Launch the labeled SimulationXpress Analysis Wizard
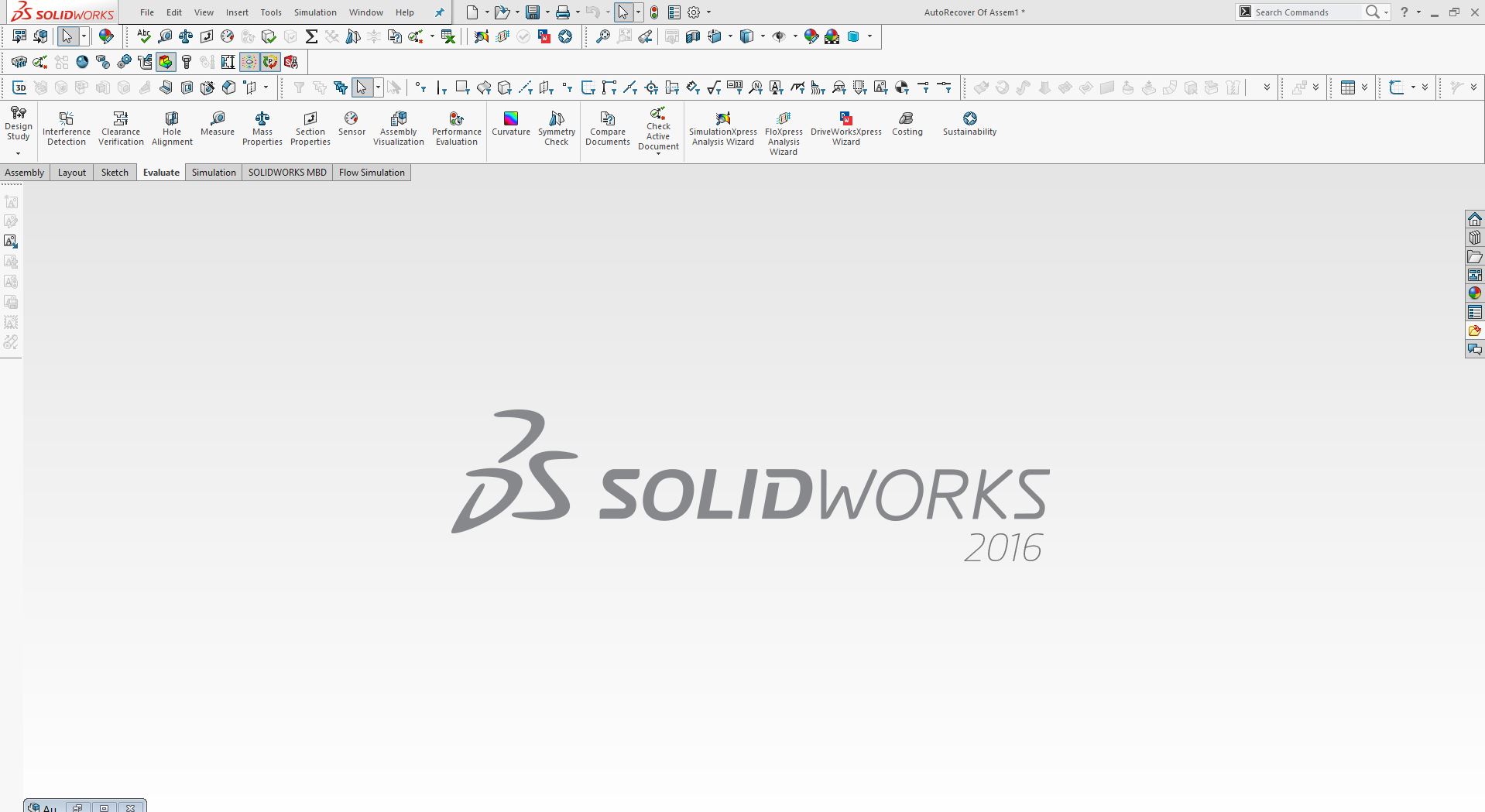The height and width of the screenshot is (812, 1485). pyautogui.click(x=723, y=128)
